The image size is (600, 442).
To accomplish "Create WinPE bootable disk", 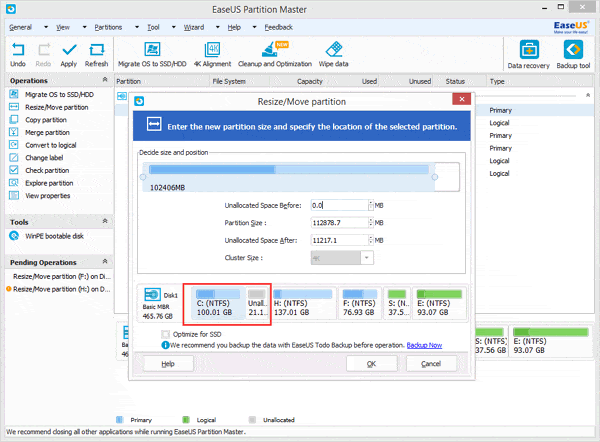I will 54,236.
